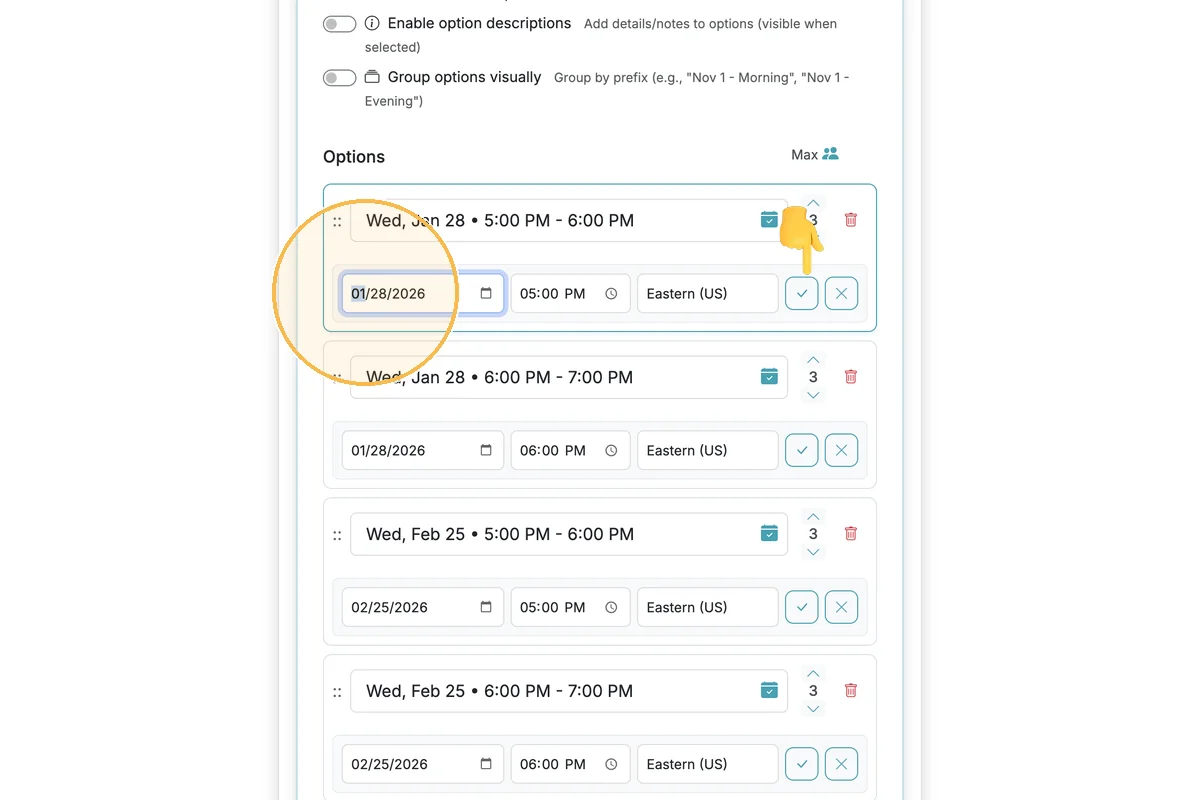Confirm date edit for Feb 25 6:00 PM option
This screenshot has width=1200, height=800.
[802, 765]
